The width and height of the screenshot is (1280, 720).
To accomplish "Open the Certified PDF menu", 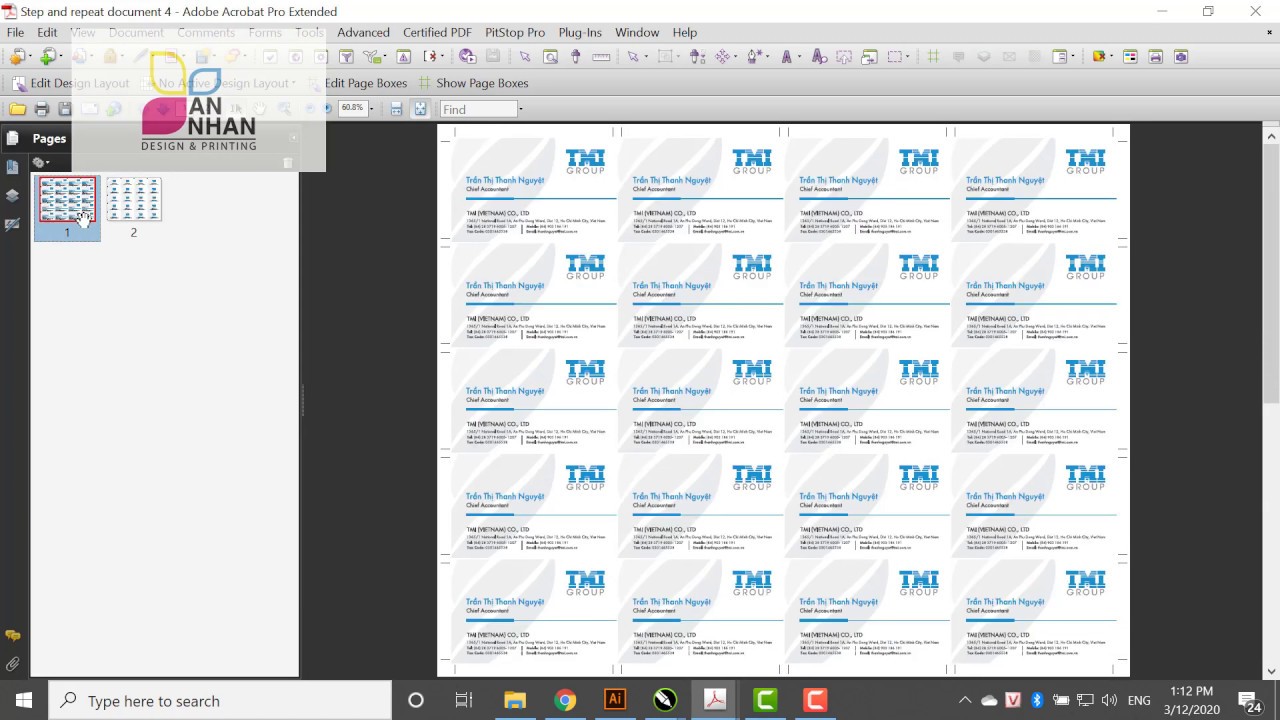I will [x=437, y=32].
